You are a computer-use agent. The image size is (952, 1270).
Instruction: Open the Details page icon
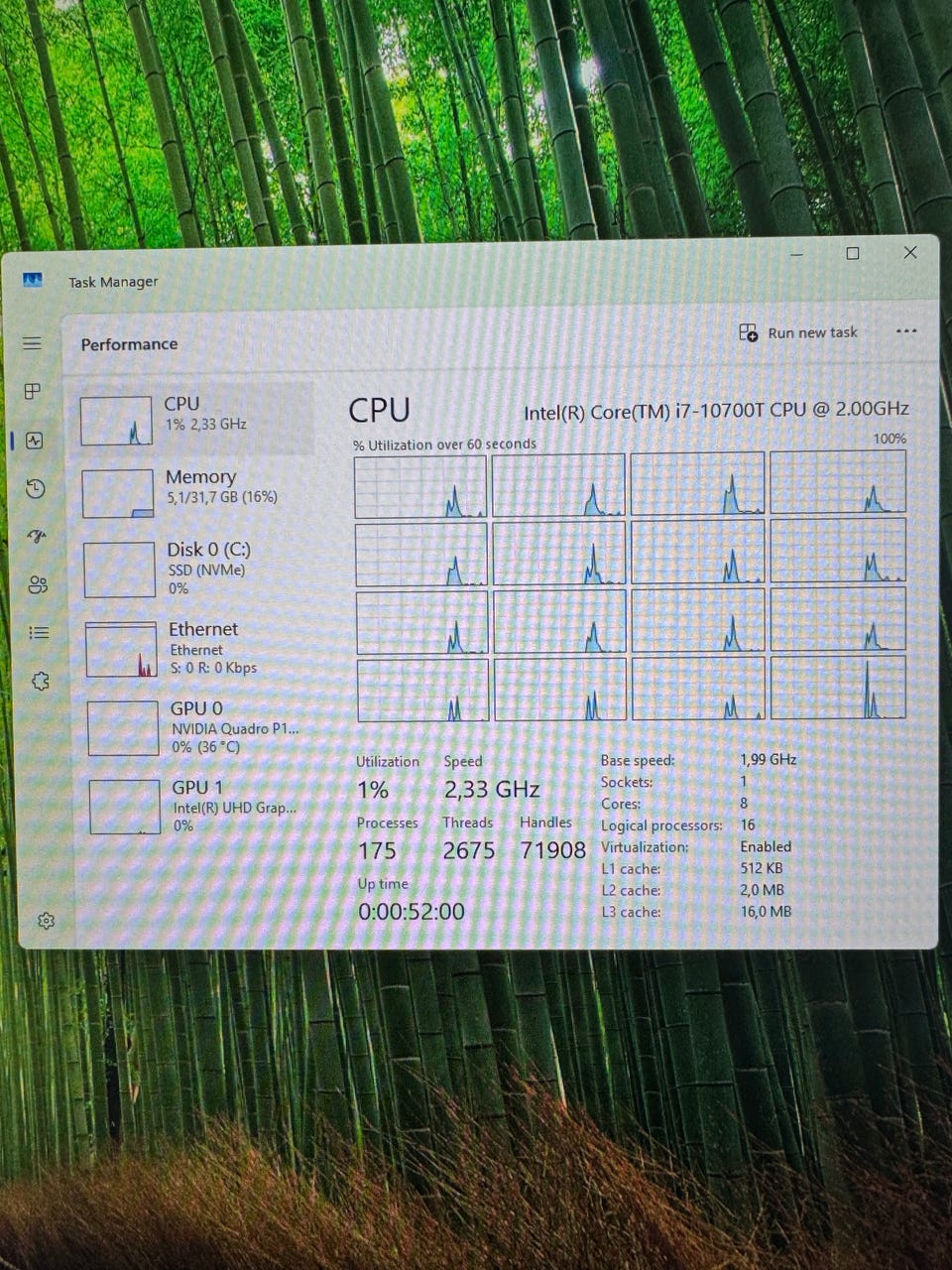point(39,632)
